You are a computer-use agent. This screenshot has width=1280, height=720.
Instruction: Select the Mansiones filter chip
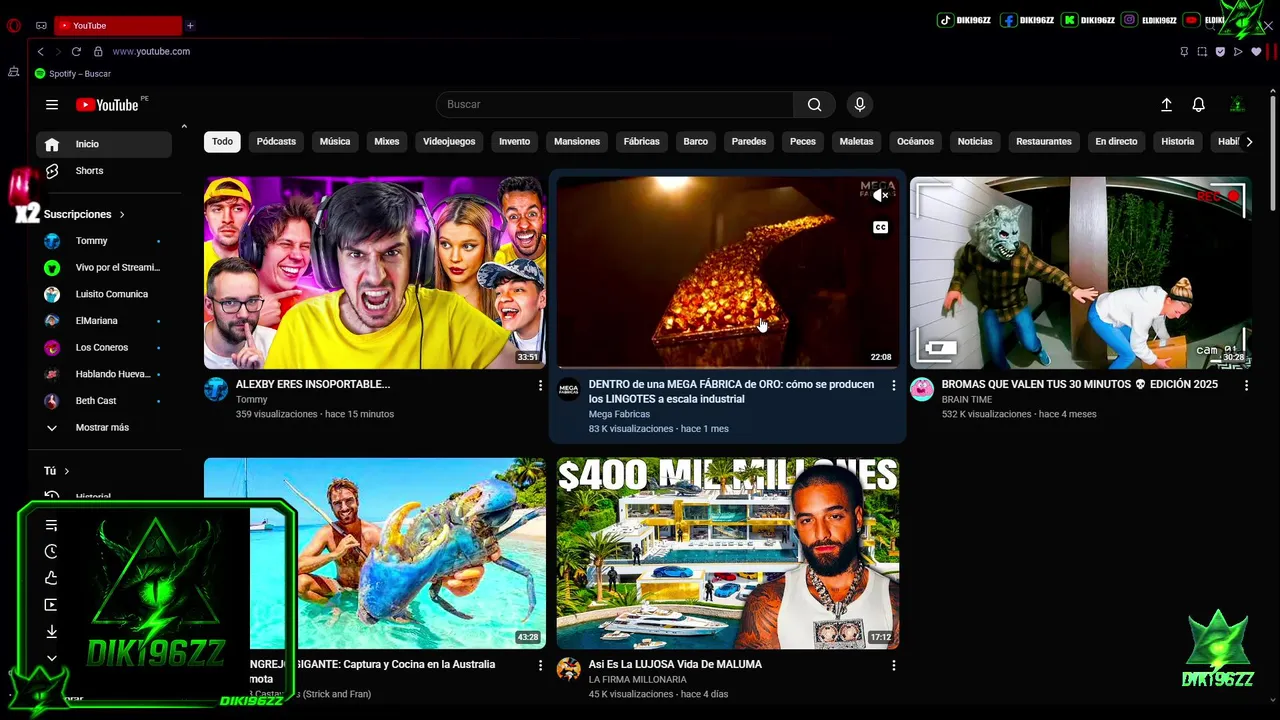click(577, 142)
